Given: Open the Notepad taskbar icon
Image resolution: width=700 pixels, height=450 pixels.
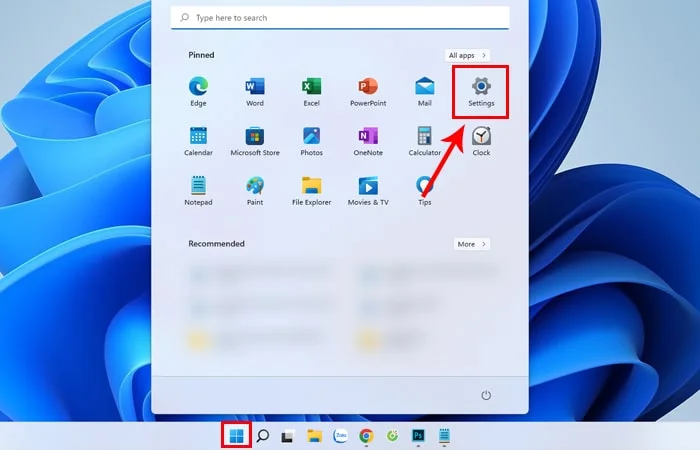Looking at the screenshot, I should (444, 435).
